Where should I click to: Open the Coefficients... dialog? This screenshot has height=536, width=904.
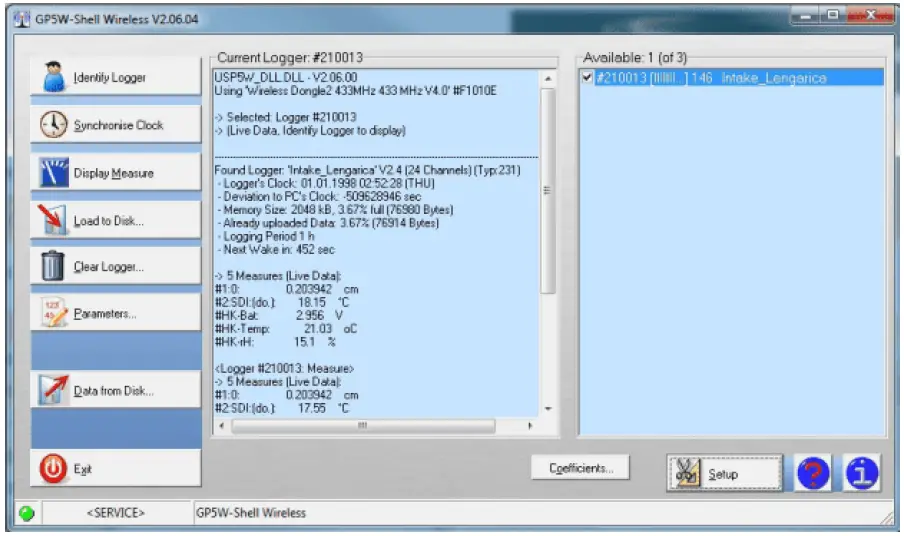580,468
